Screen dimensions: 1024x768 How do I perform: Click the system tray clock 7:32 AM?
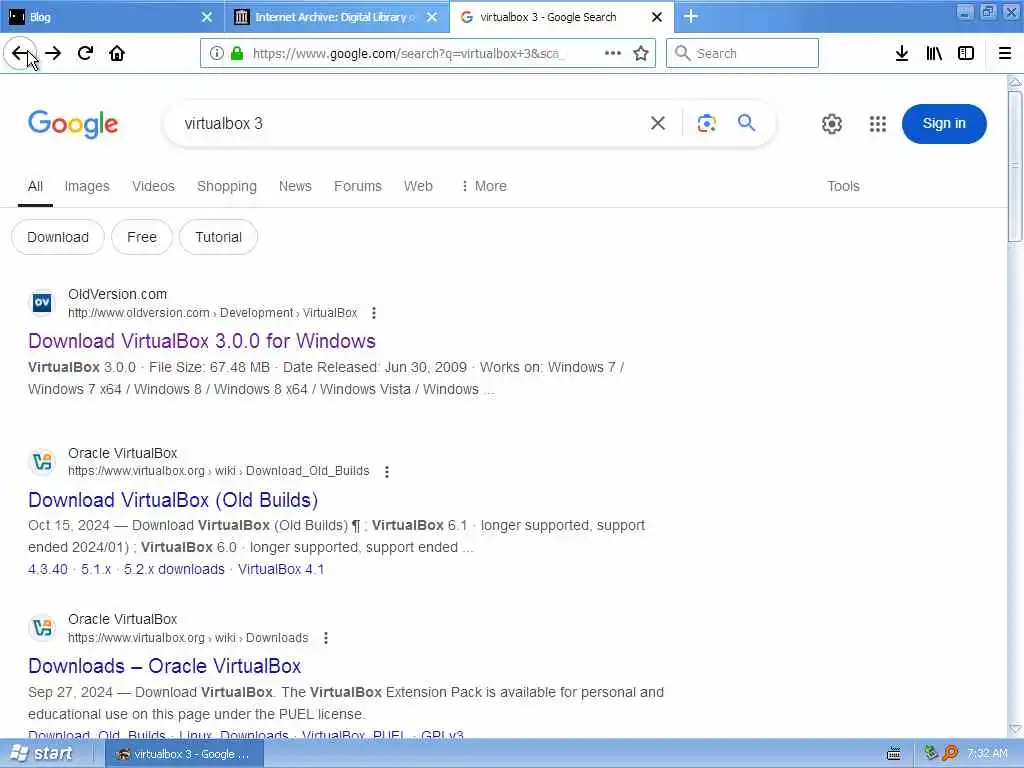click(x=987, y=754)
